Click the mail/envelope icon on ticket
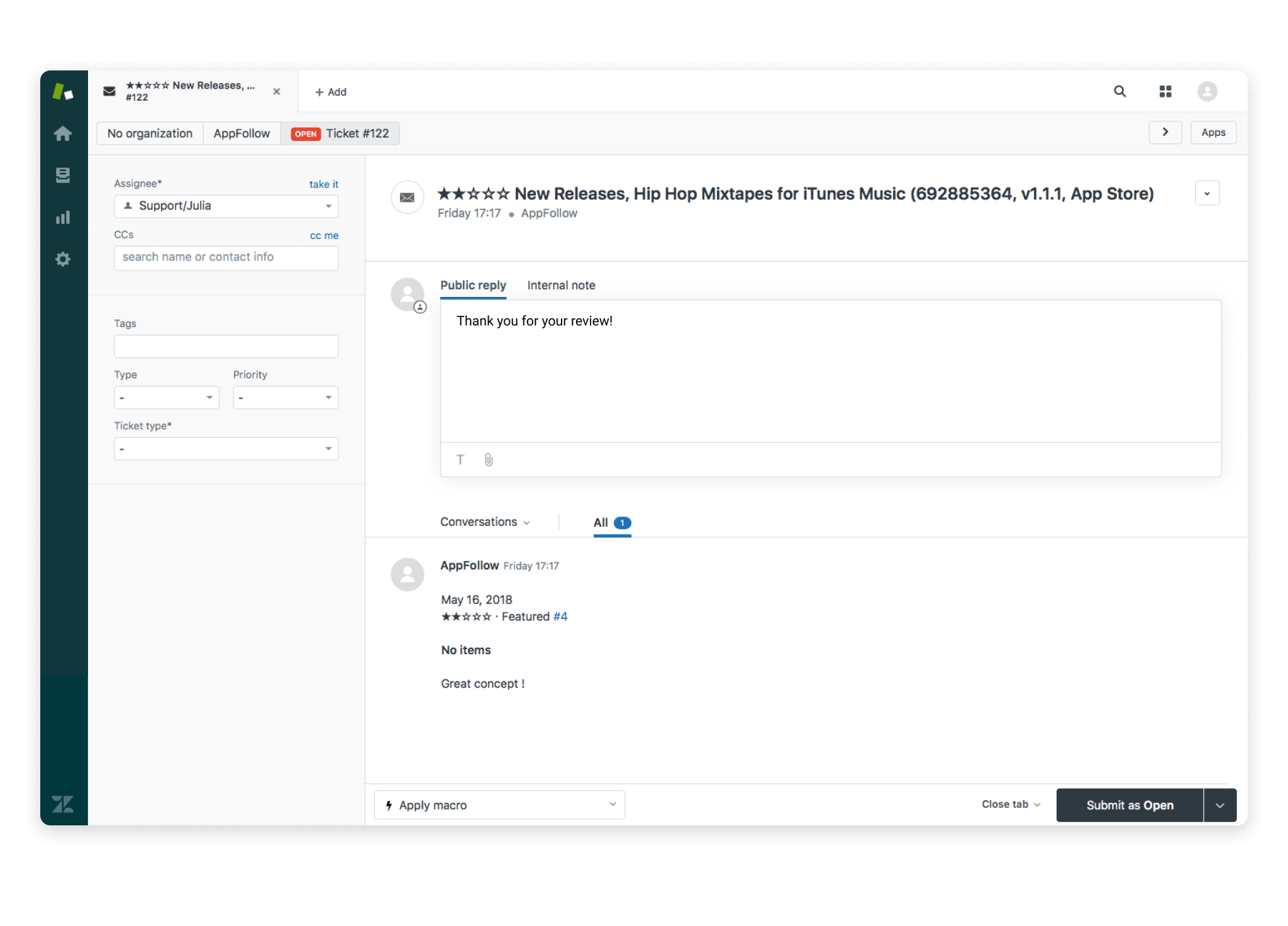 point(407,197)
